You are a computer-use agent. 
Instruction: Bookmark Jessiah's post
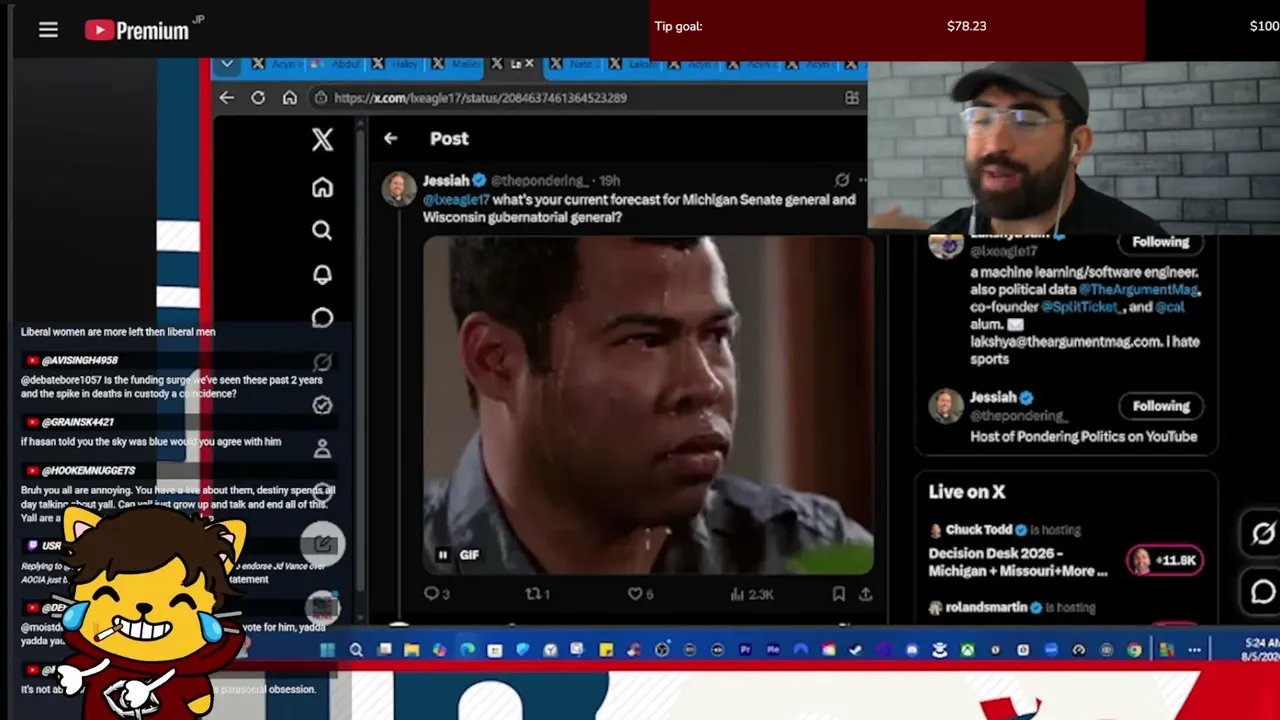coord(839,594)
